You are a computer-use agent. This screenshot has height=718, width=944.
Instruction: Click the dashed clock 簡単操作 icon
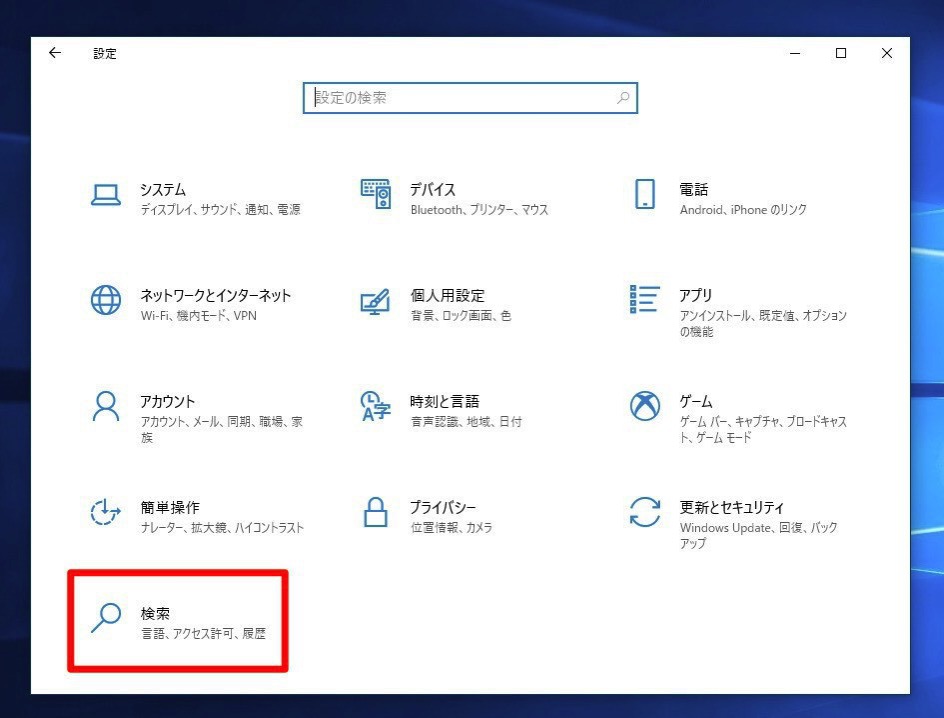[105, 512]
